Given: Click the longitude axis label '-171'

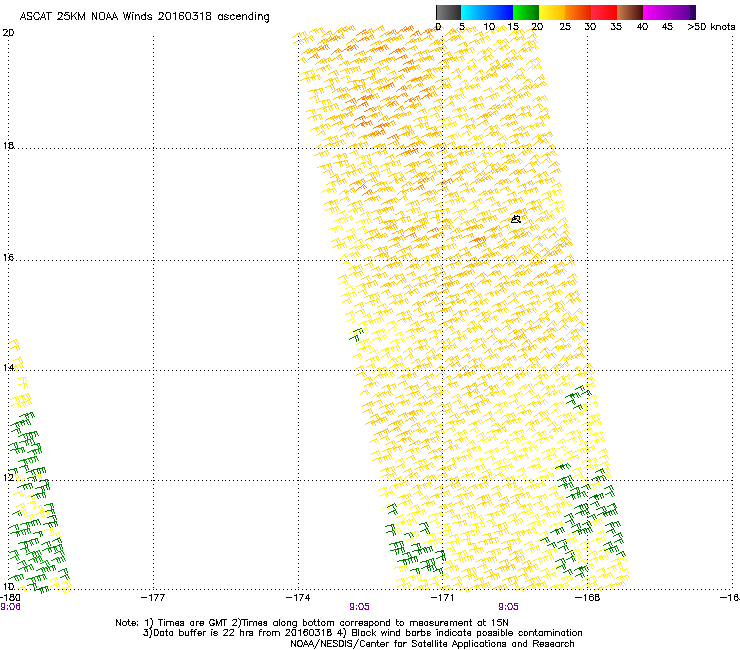Looking at the screenshot, I should (442, 597).
